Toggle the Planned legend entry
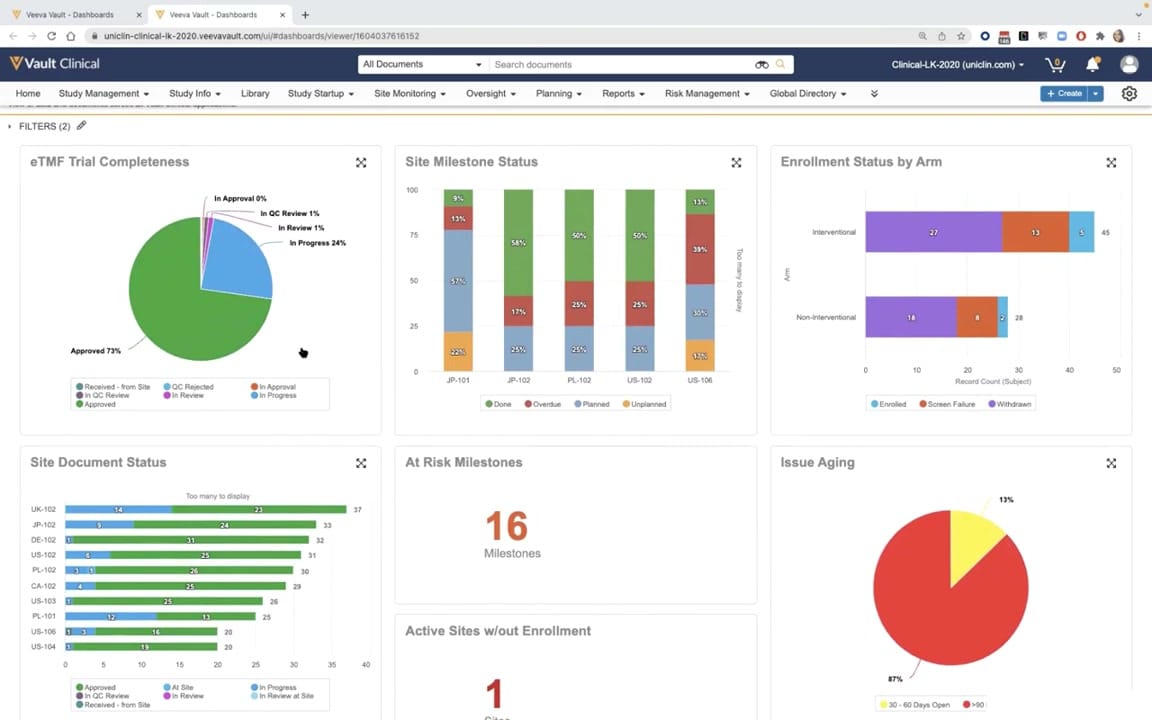The height and width of the screenshot is (720, 1152). pos(592,404)
